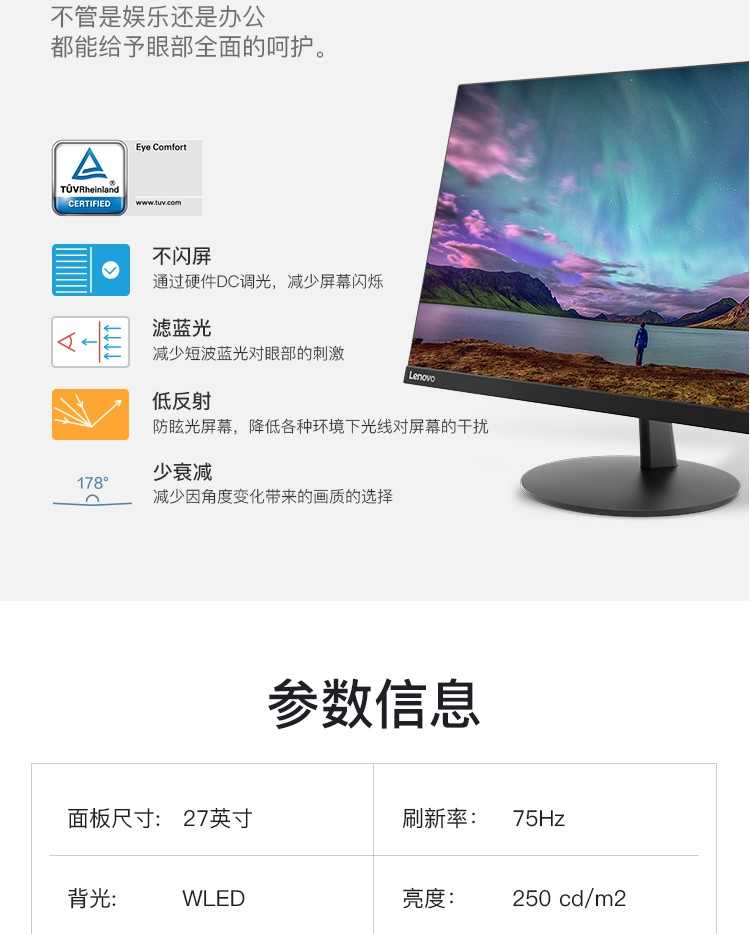
Task: Click the monitor's round base stand
Action: pyautogui.click(x=630, y=484)
